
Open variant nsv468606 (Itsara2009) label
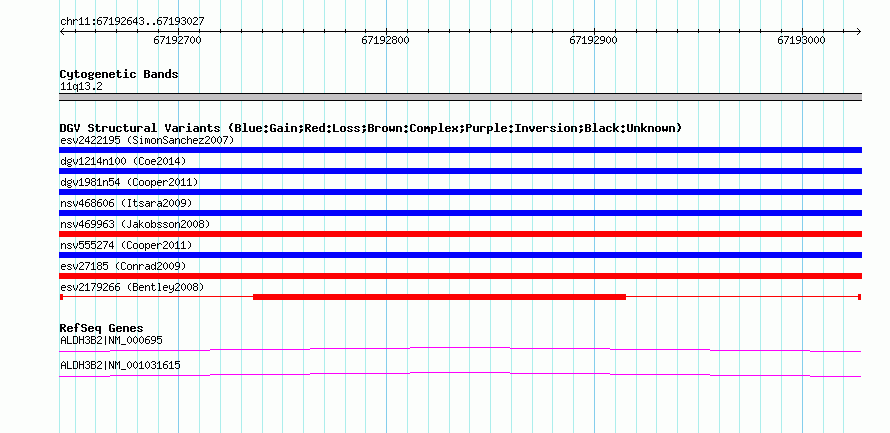[126, 203]
